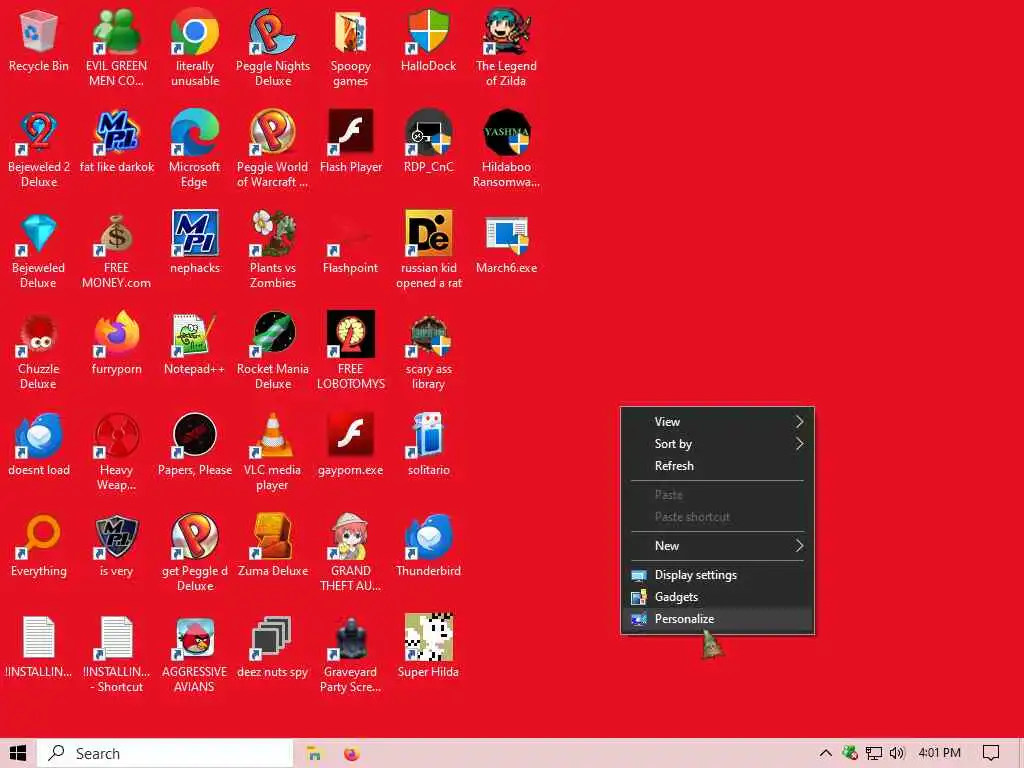Show hidden system tray icons

pos(825,753)
